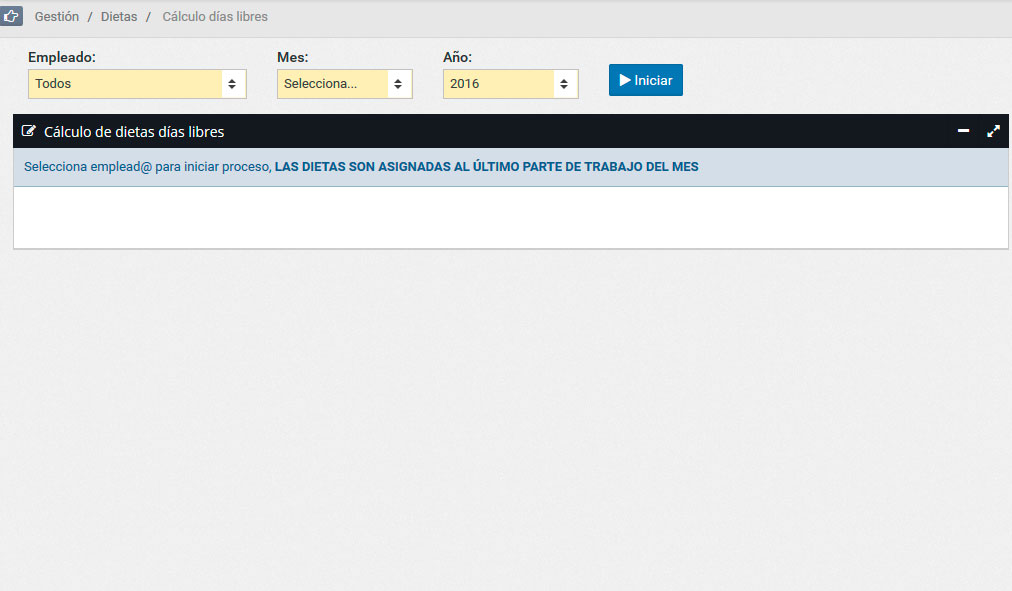The image size is (1012, 591).
Task: Open the Empleado dropdown showing Todos
Action: (137, 84)
